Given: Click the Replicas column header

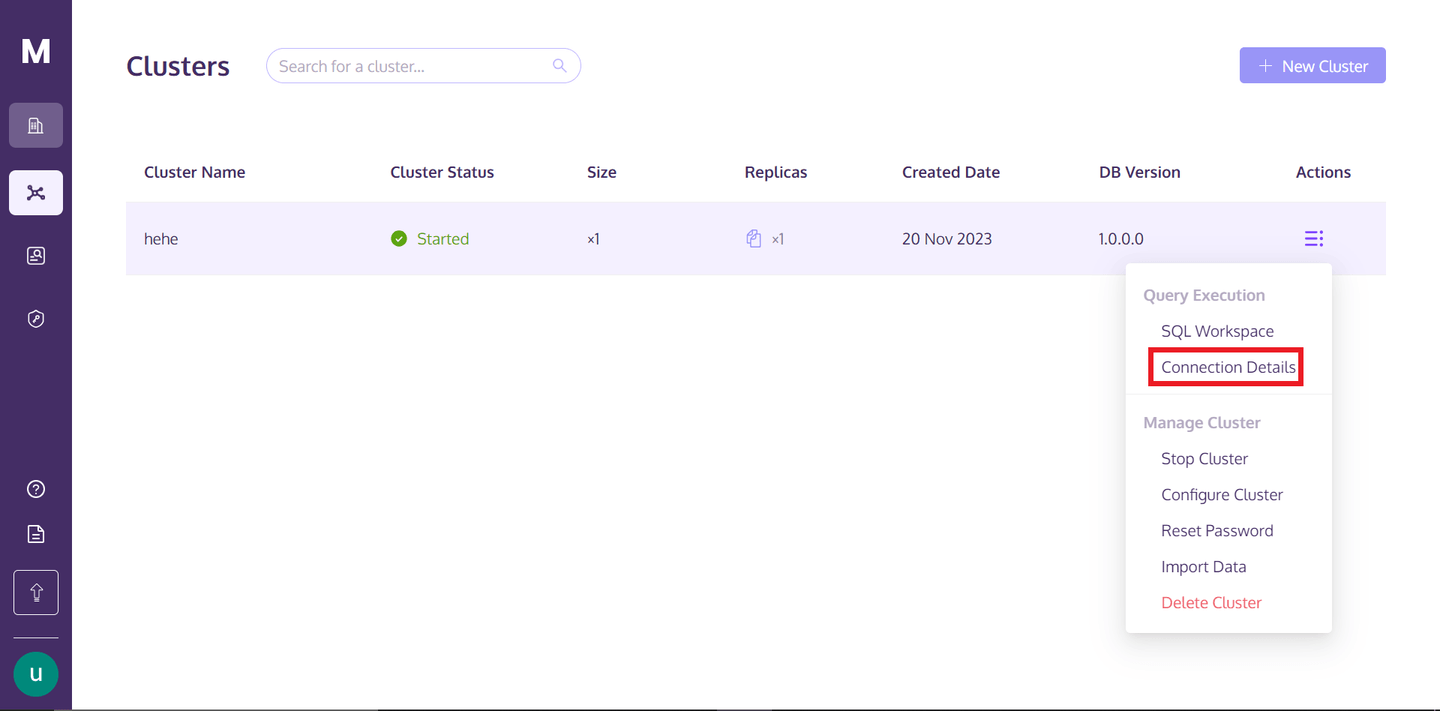Looking at the screenshot, I should (x=775, y=172).
